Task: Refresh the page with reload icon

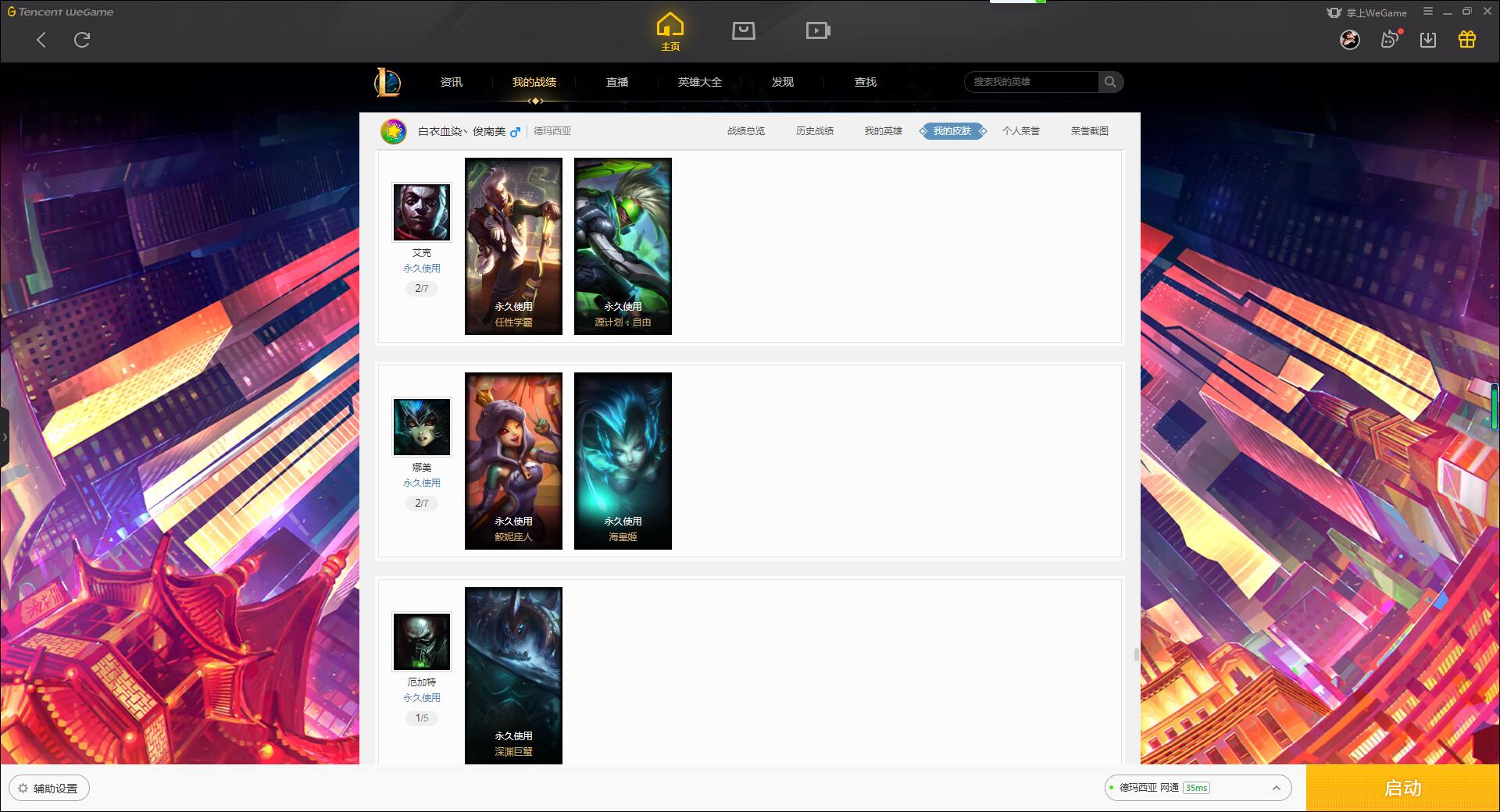Action: 82,40
